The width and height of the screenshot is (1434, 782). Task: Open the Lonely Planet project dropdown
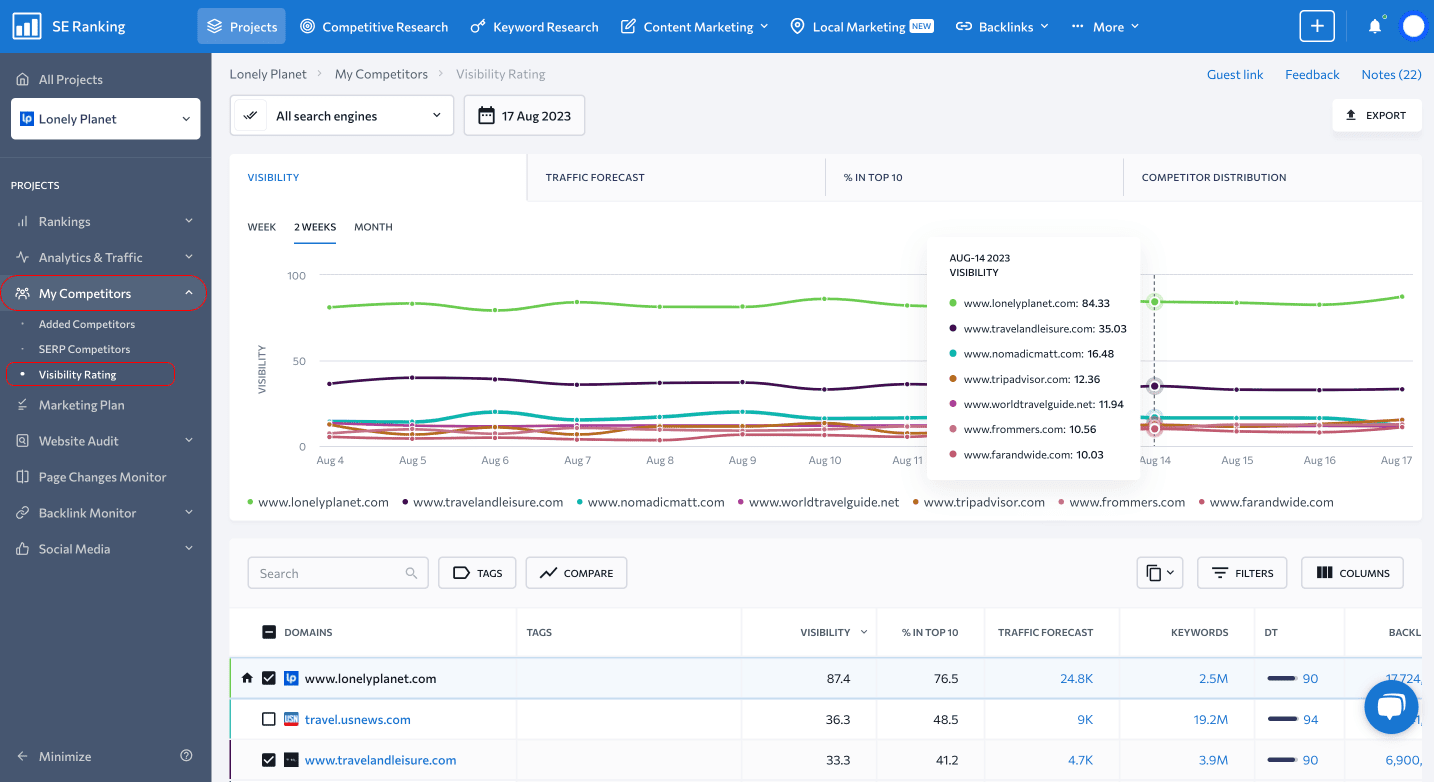(105, 119)
